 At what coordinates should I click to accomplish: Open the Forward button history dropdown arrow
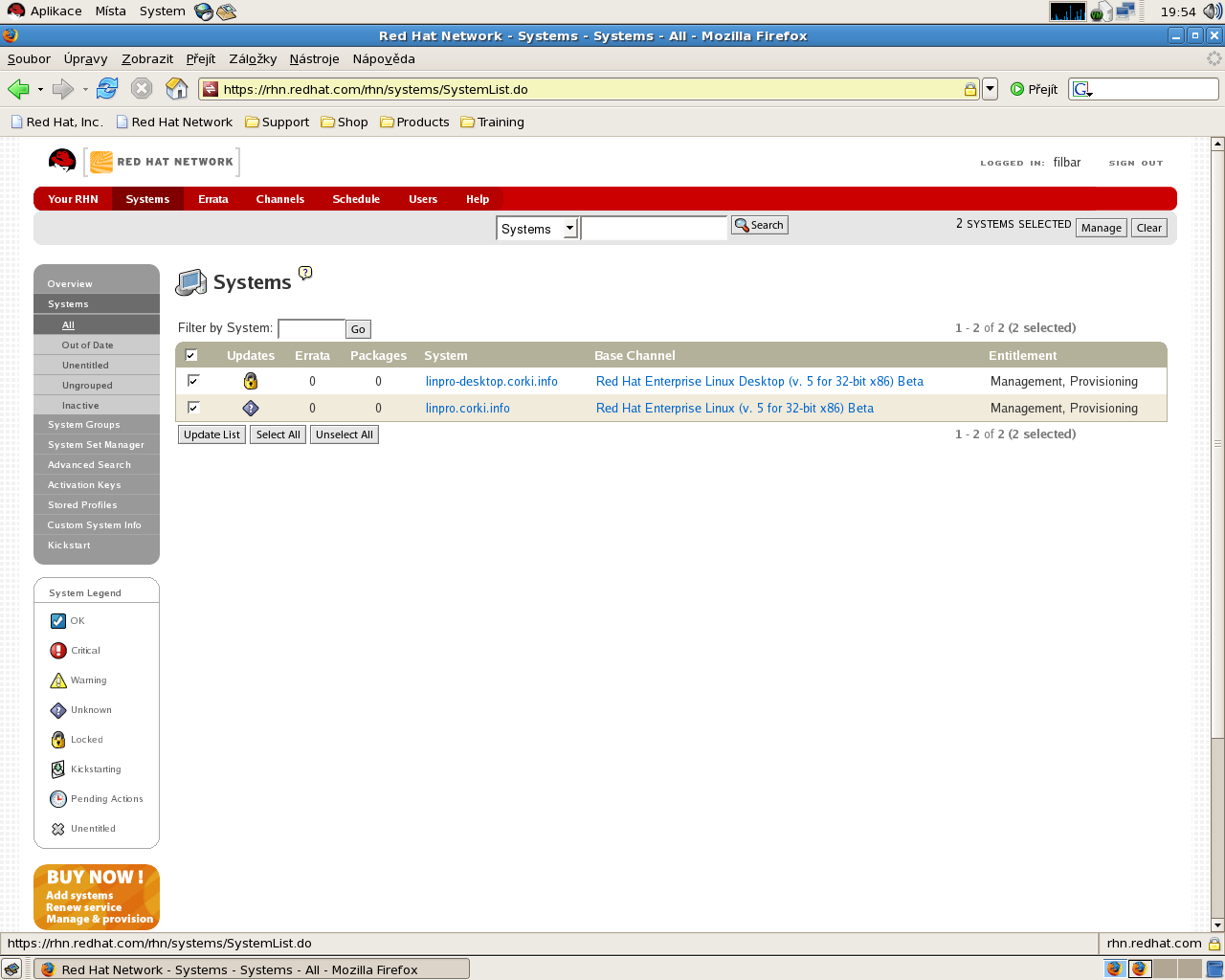[x=85, y=89]
